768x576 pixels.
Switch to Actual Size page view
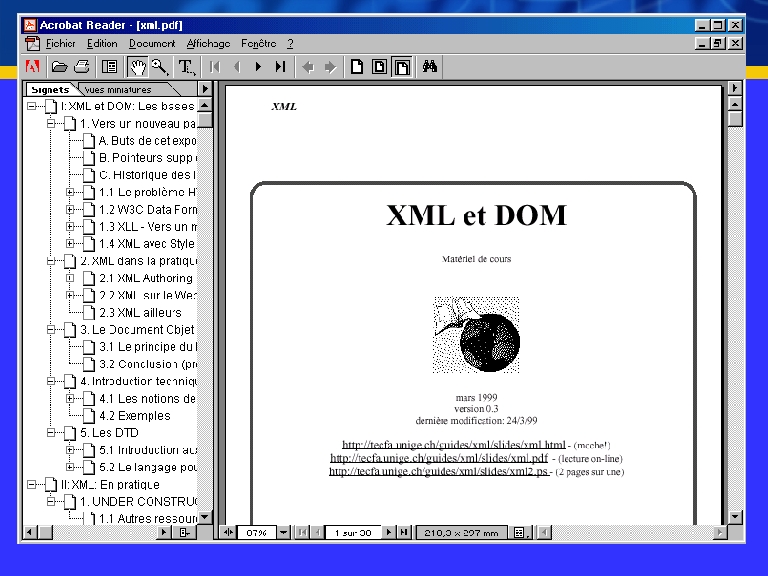tap(356, 67)
